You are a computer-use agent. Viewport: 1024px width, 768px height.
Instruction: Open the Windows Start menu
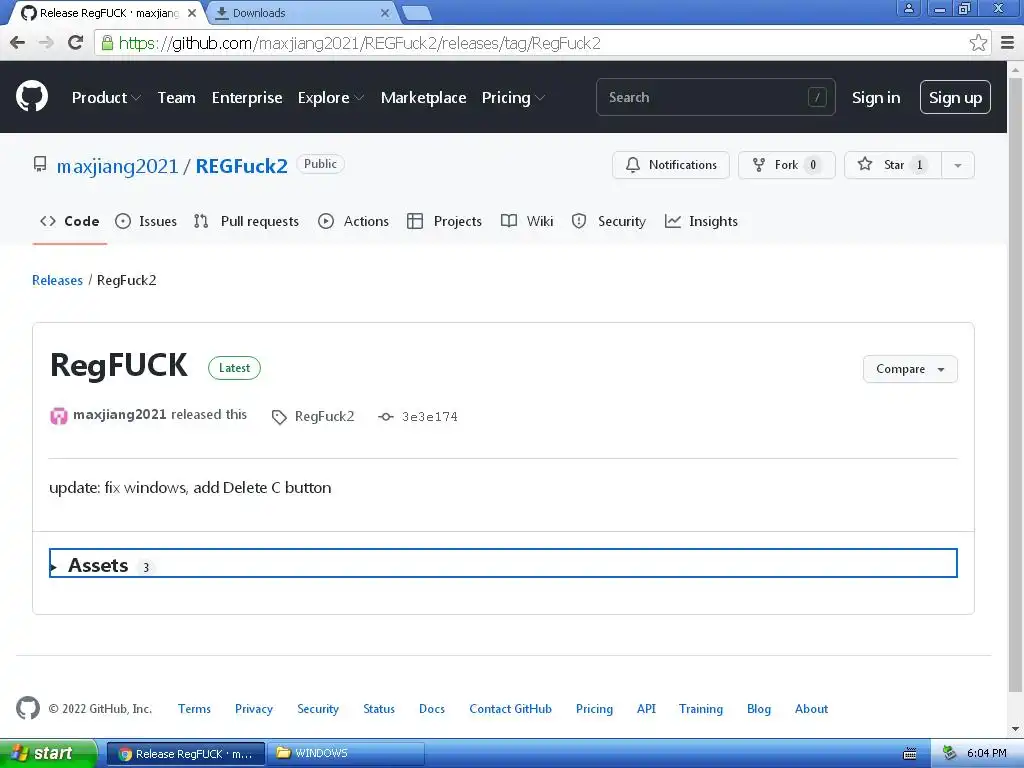[x=48, y=753]
